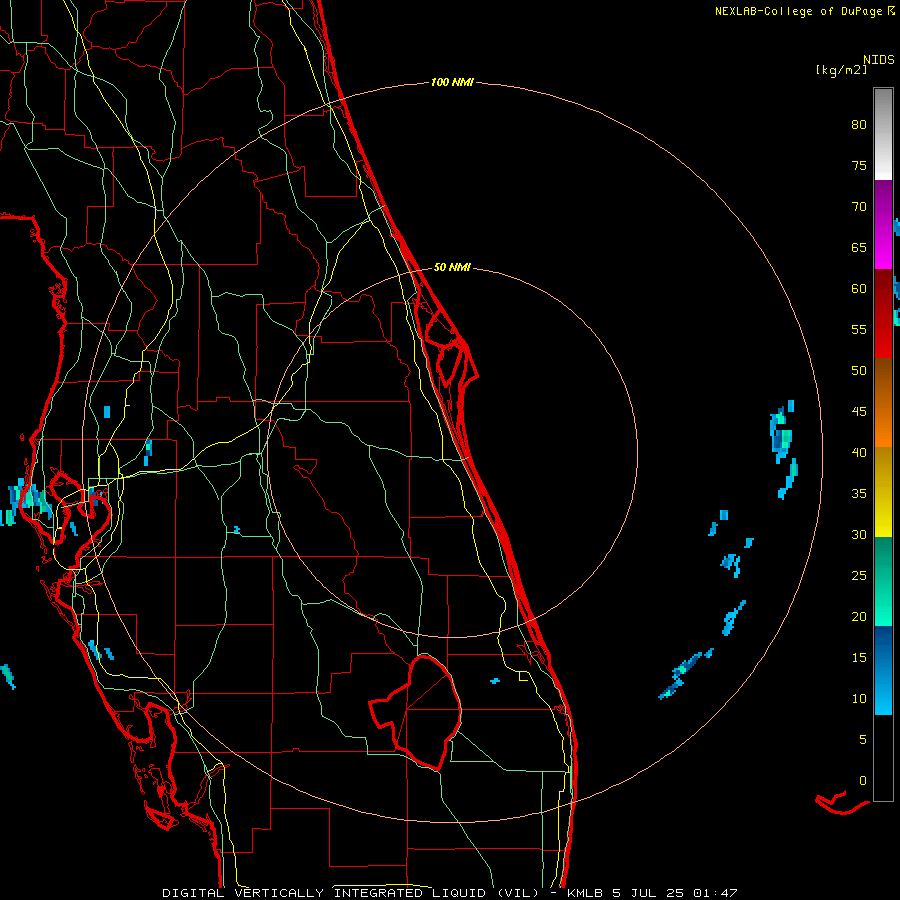The image size is (900, 900).
Task: Click the 5 JUL 25 date in the caption
Action: coord(648,893)
